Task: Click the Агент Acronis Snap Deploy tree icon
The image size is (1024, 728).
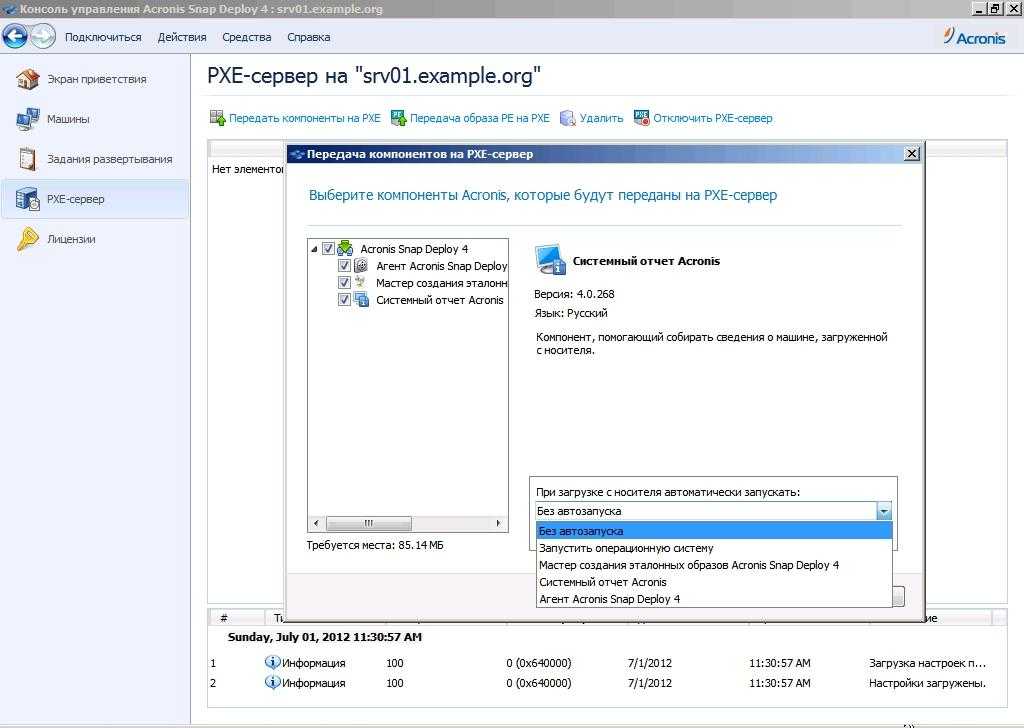Action: 361,266
